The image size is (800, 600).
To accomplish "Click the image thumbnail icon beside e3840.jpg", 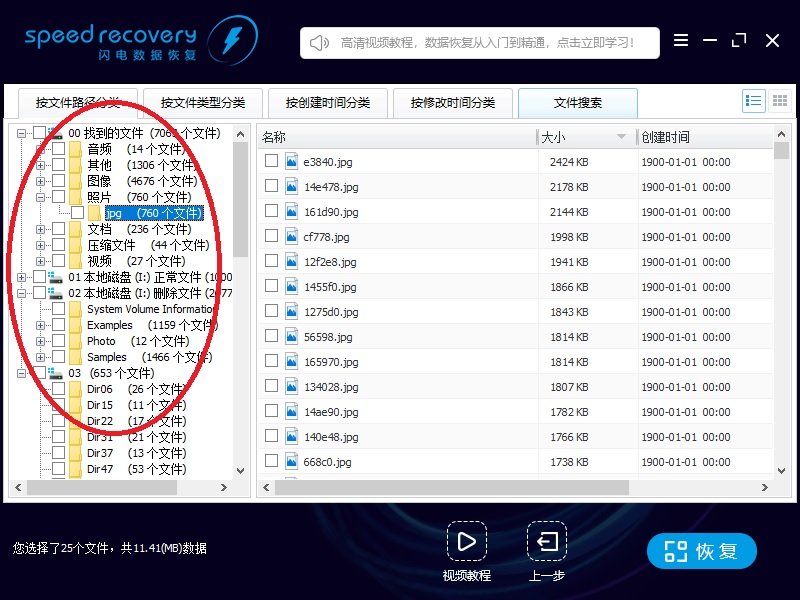I will click(x=290, y=160).
